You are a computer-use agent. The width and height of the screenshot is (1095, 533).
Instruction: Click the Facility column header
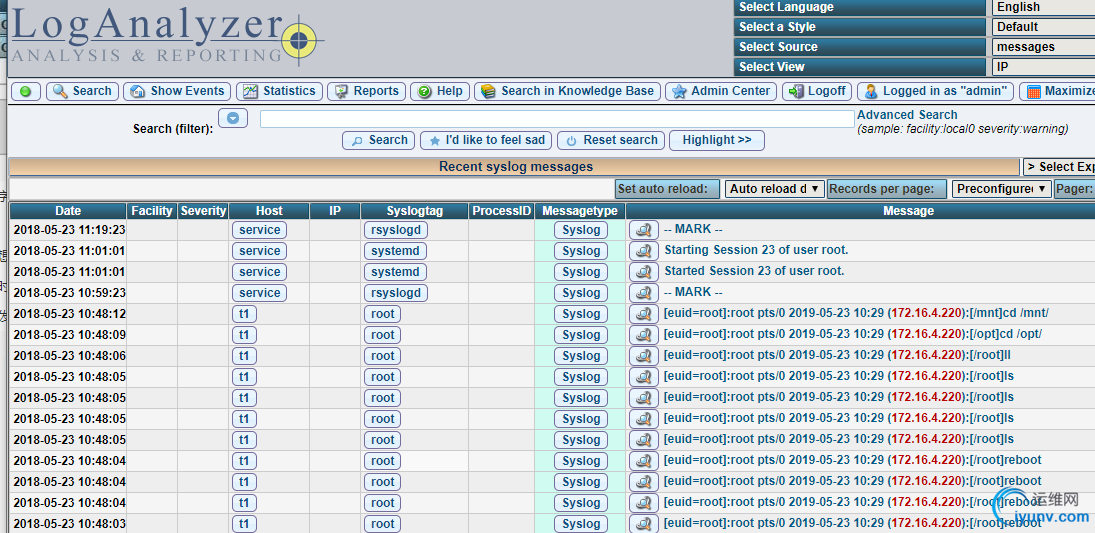(x=152, y=211)
